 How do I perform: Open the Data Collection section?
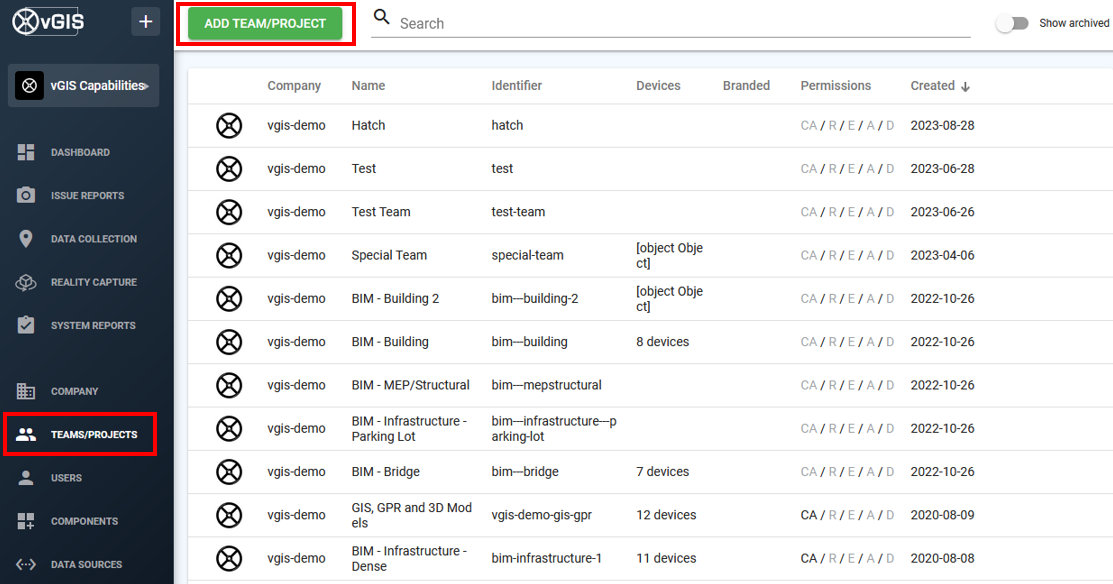(94, 238)
